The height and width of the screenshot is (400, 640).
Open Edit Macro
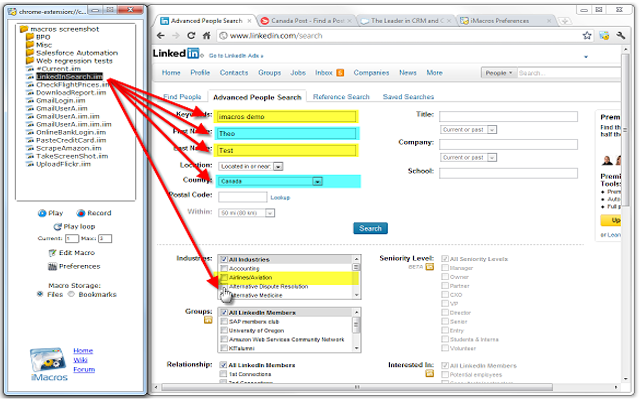click(71, 253)
